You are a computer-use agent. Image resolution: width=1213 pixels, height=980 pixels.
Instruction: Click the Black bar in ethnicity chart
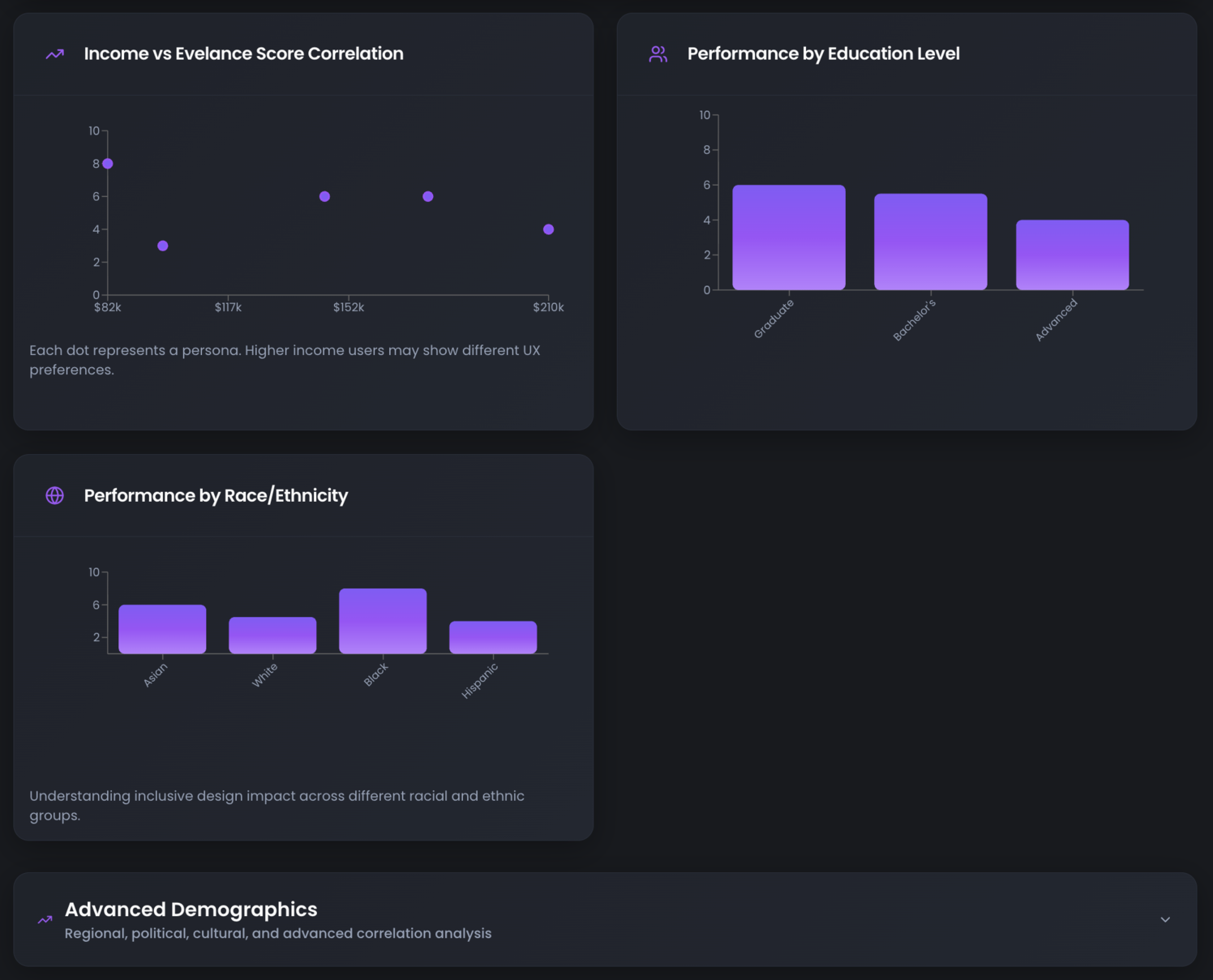(x=383, y=621)
